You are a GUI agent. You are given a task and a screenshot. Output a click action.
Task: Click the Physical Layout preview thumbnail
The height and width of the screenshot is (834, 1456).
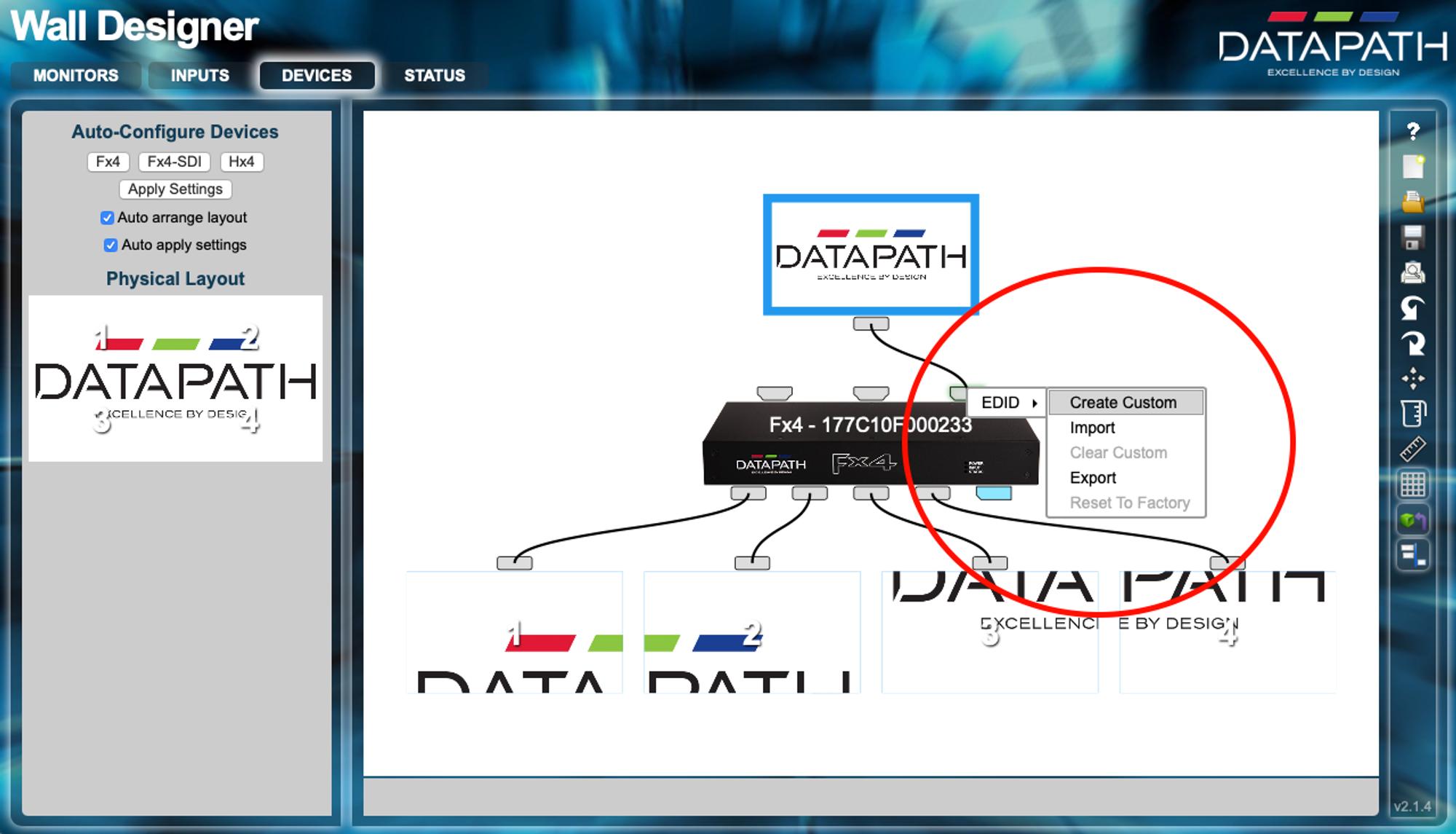175,378
